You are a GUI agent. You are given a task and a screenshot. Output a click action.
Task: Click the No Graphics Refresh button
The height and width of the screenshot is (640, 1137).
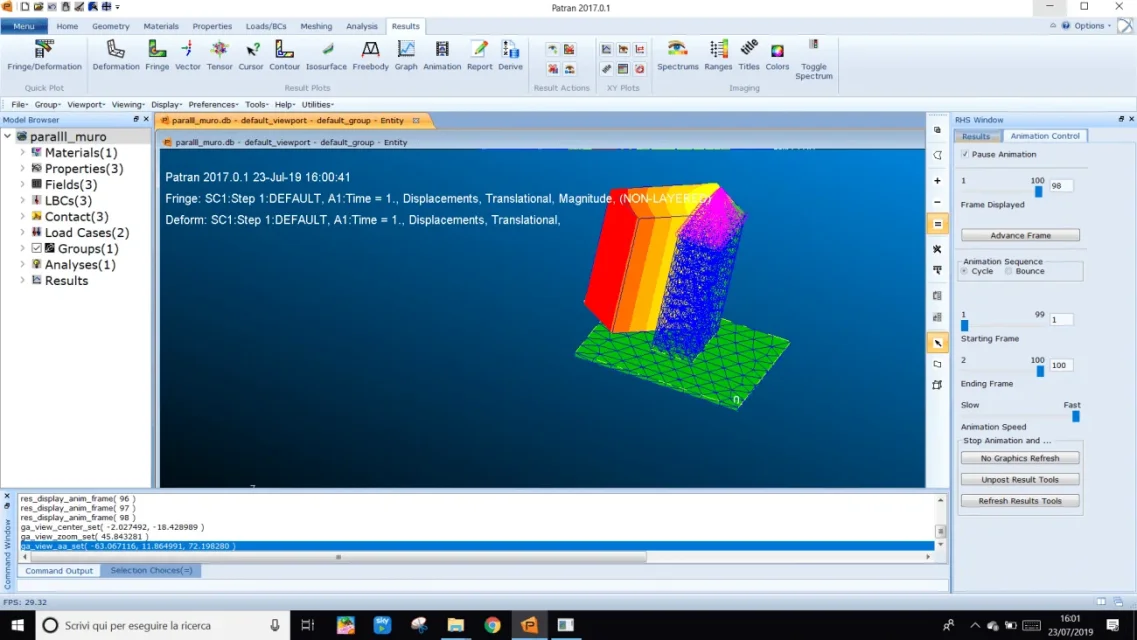pos(1020,458)
